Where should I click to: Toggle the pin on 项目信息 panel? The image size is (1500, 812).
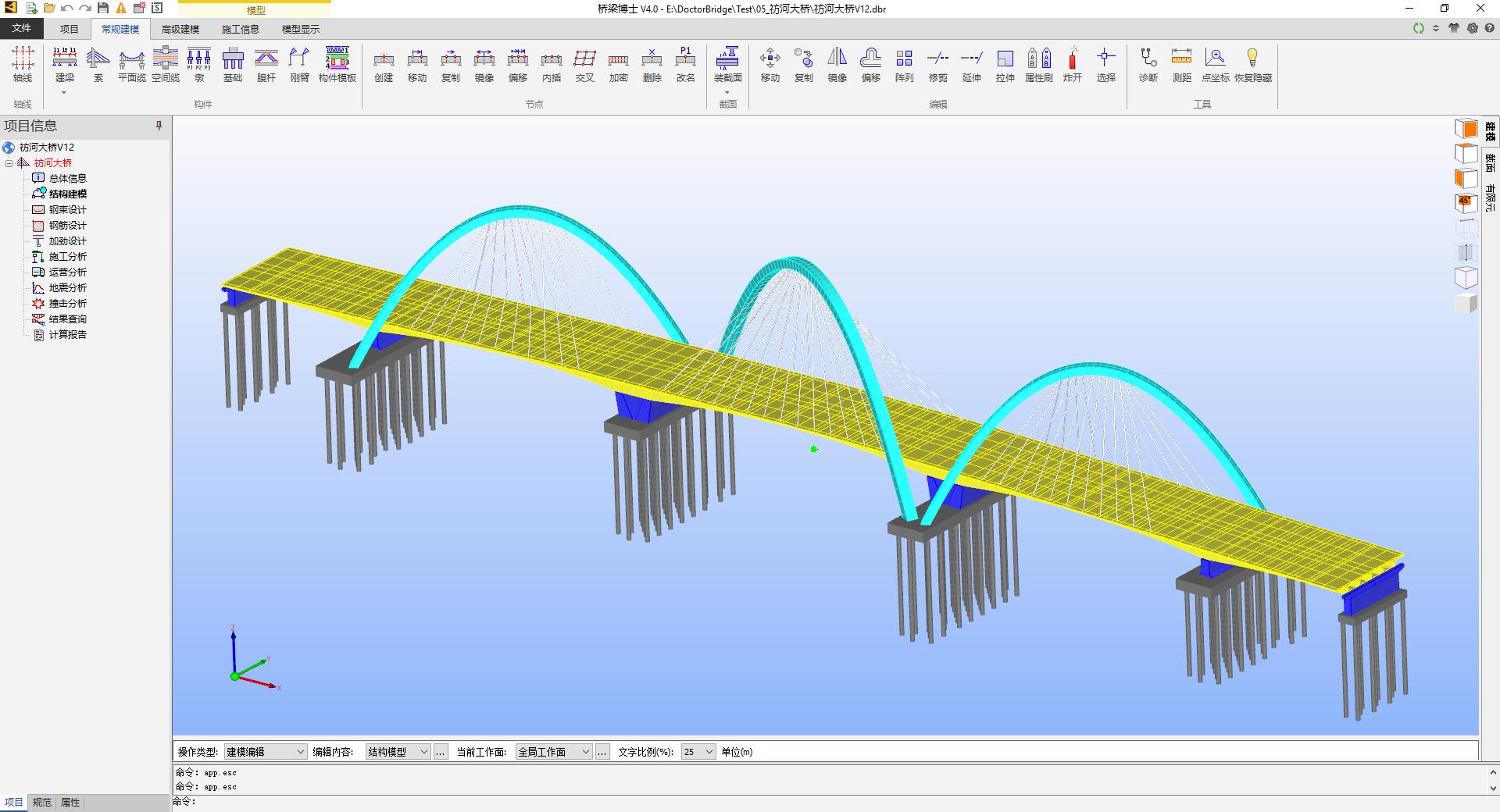coord(159,126)
